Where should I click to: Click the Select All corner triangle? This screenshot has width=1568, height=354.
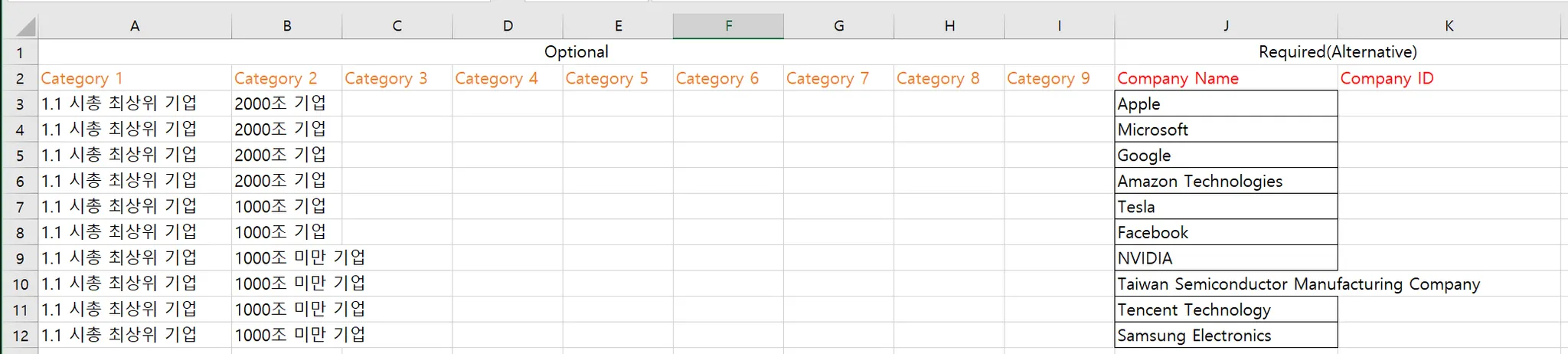(25, 28)
